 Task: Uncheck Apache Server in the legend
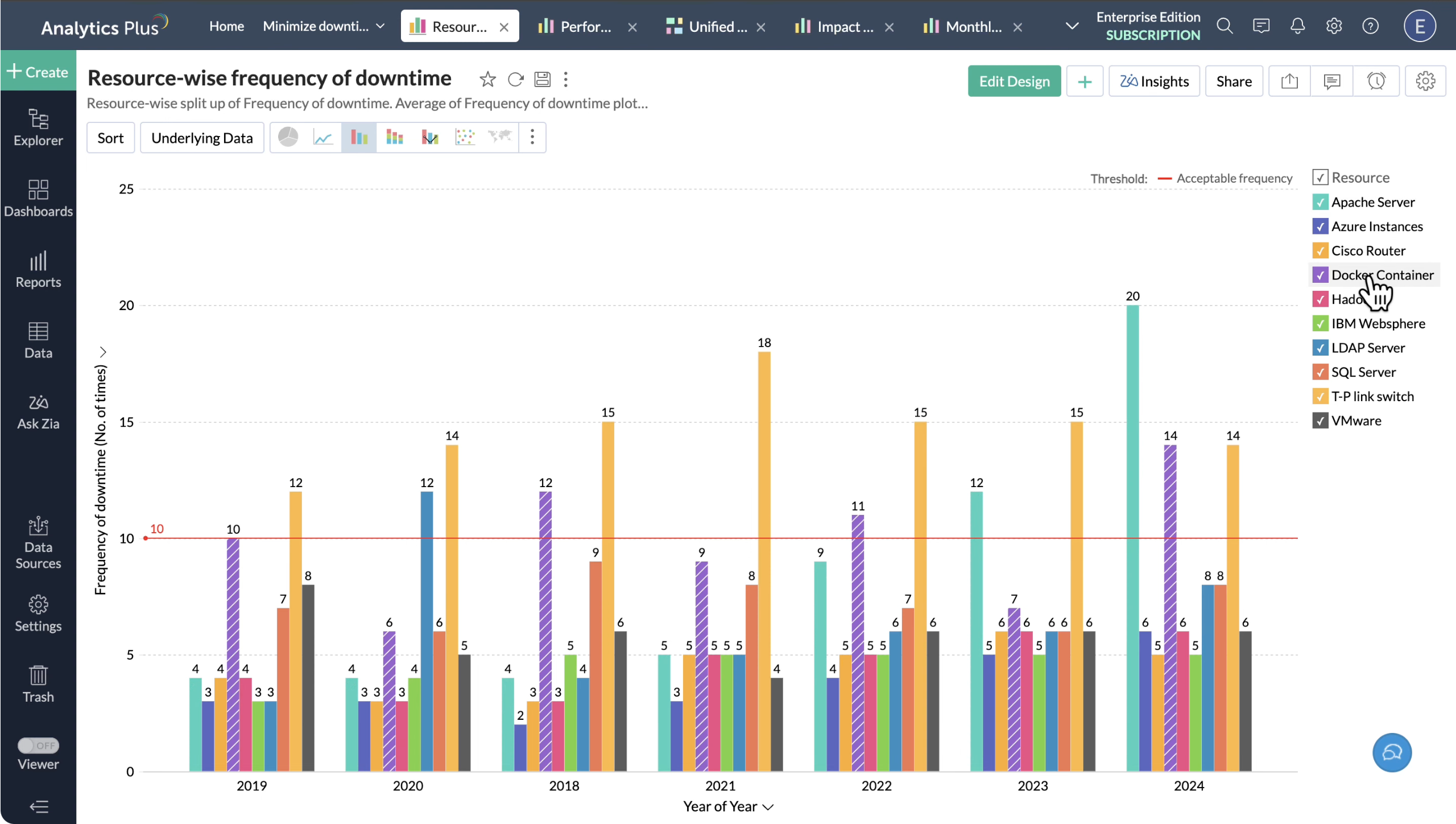pyautogui.click(x=1320, y=202)
